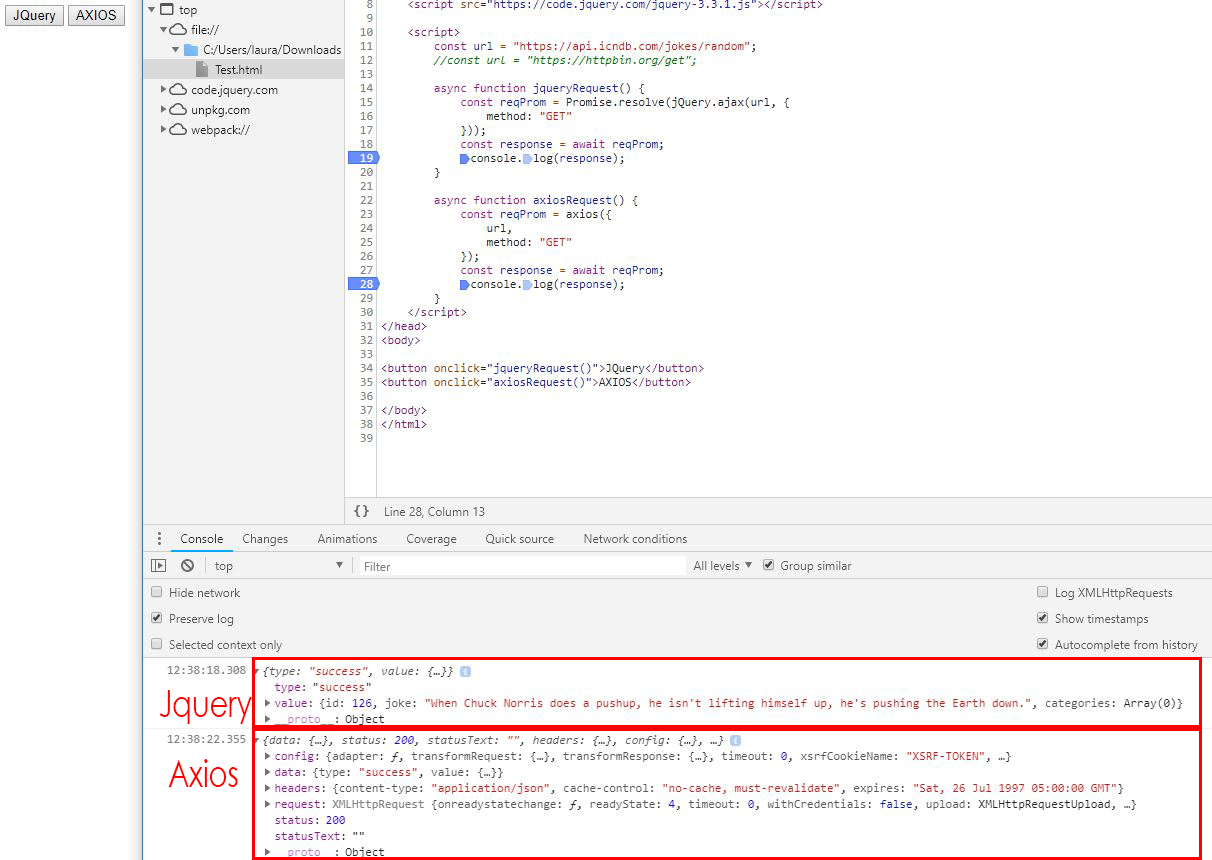Click the statusText: "" property line
The width and height of the screenshot is (1212, 860).
321,836
